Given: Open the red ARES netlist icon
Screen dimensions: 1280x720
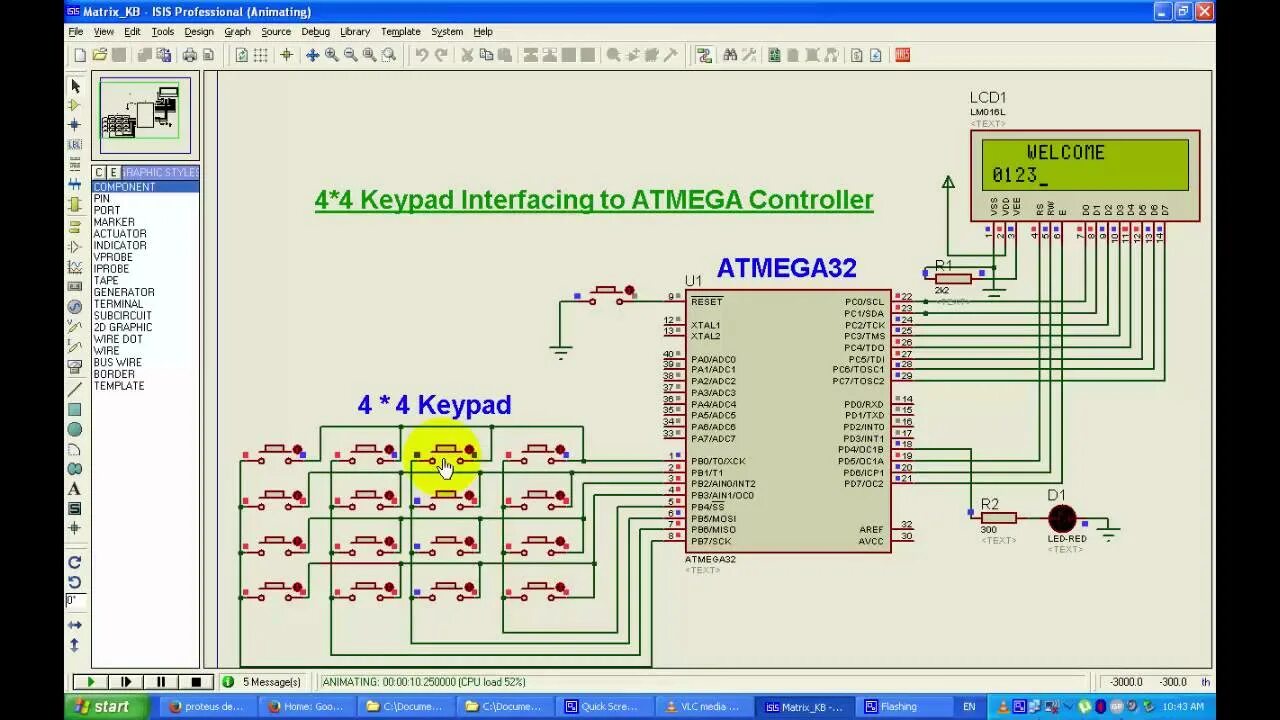Looking at the screenshot, I should pyautogui.click(x=903, y=55).
